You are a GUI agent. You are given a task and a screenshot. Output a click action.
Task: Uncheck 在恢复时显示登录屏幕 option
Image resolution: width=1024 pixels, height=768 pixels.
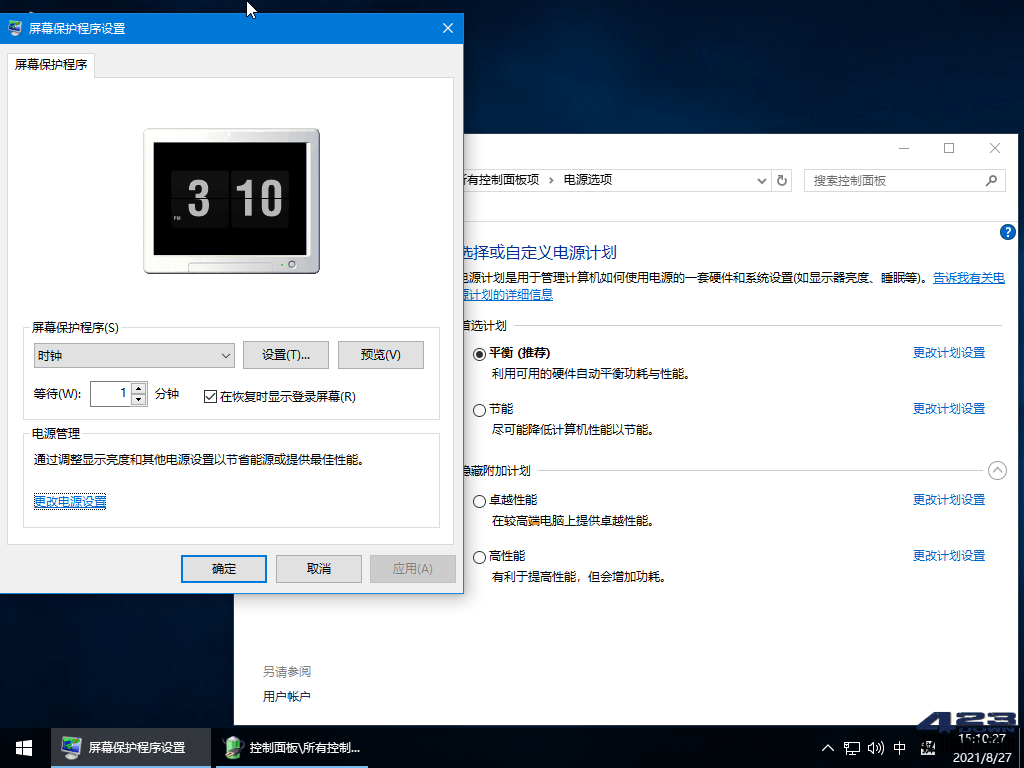pyautogui.click(x=209, y=394)
